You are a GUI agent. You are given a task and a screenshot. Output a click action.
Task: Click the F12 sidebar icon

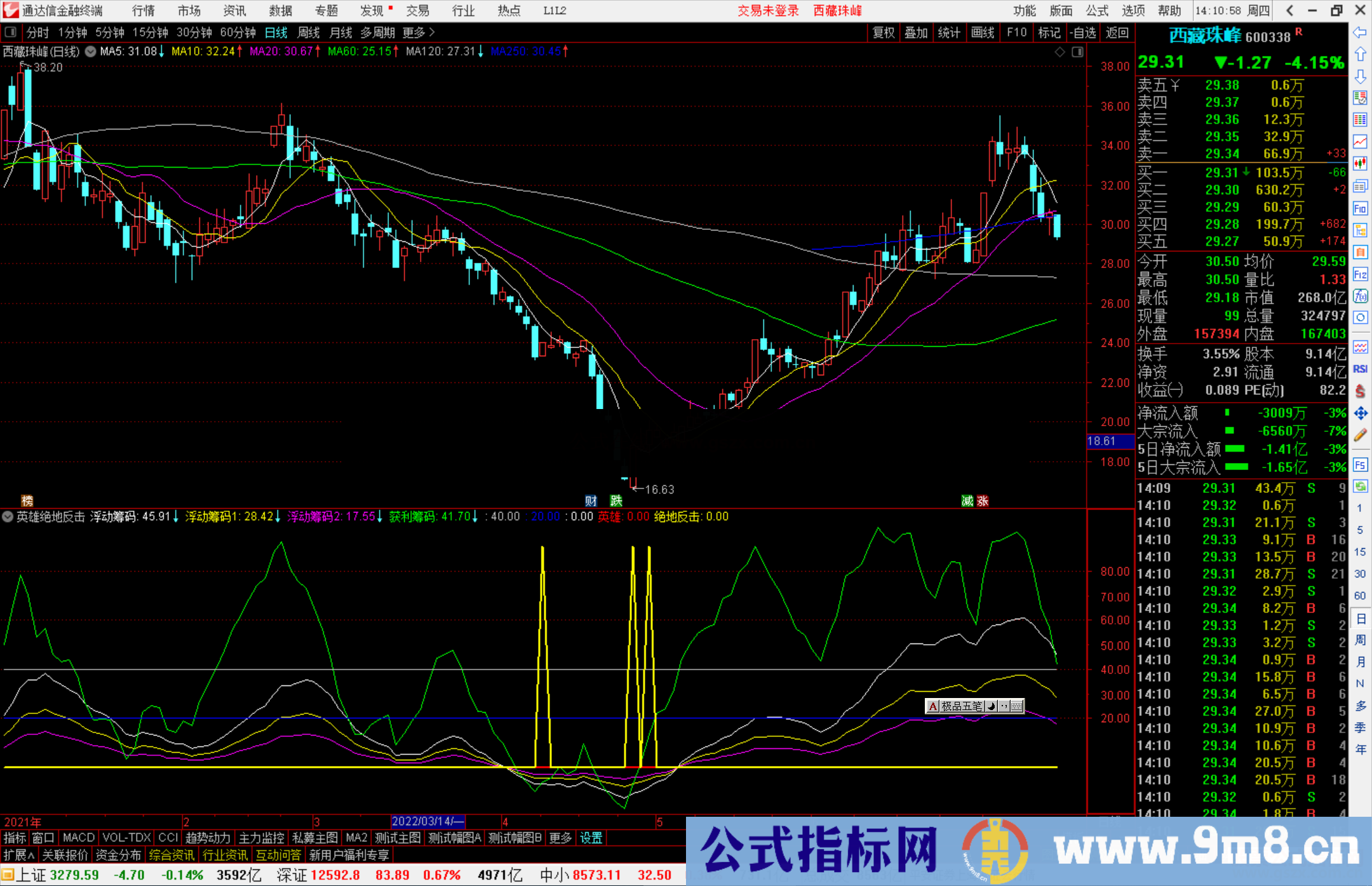click(x=1360, y=274)
